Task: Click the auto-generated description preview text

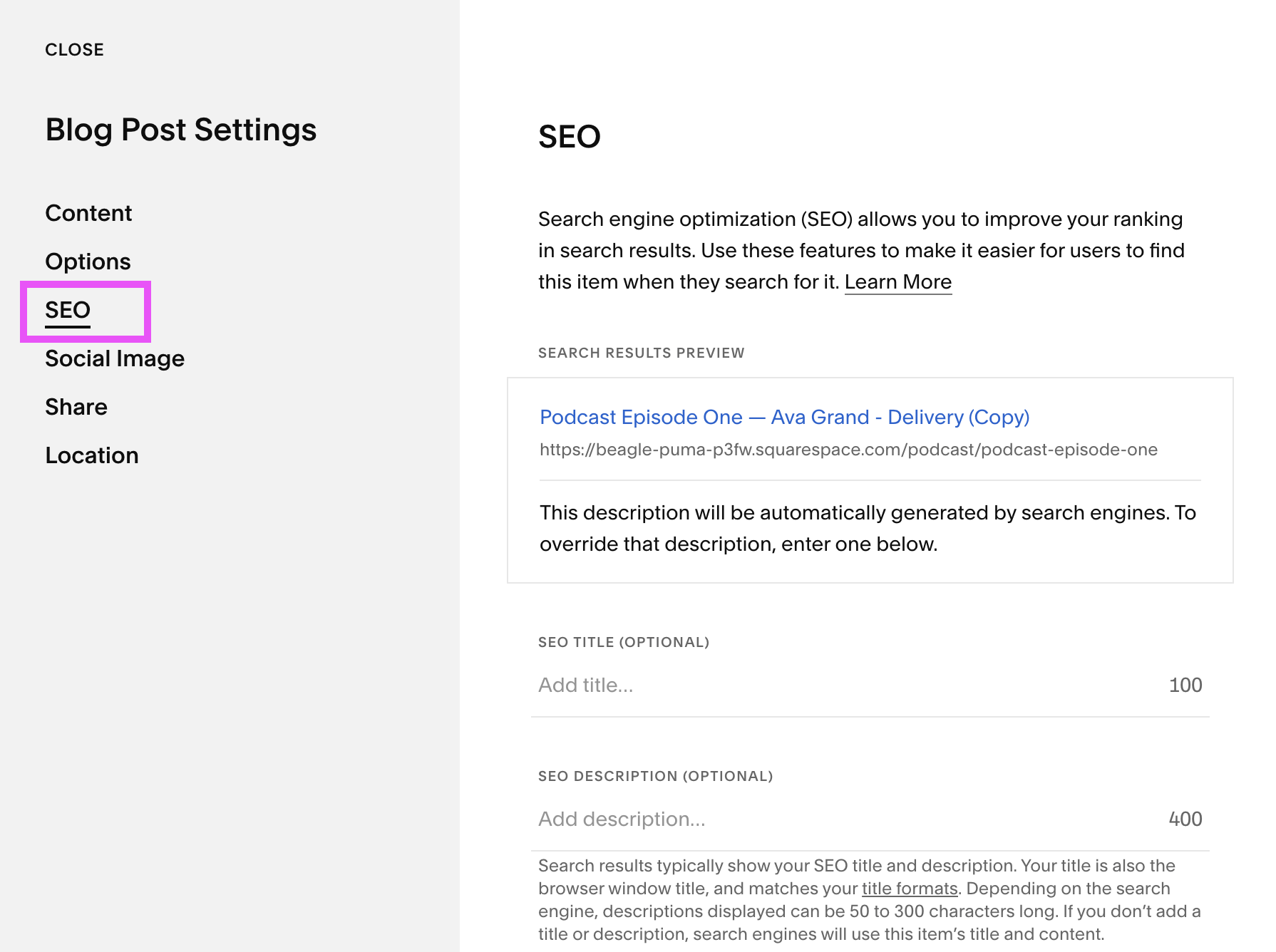Action: 867,528
